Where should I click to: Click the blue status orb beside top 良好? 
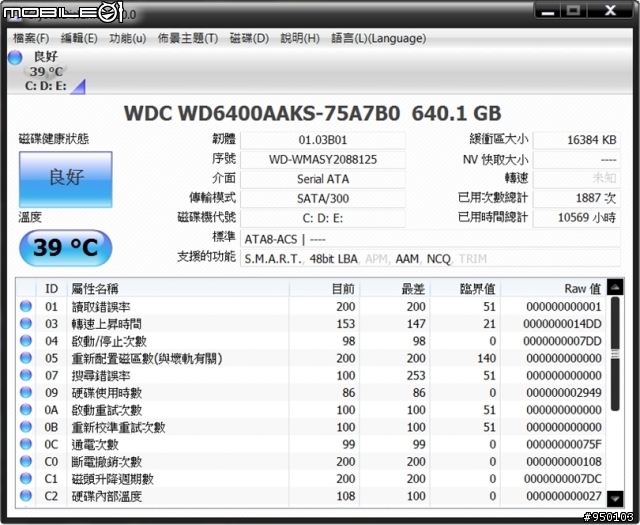pyautogui.click(x=15, y=58)
